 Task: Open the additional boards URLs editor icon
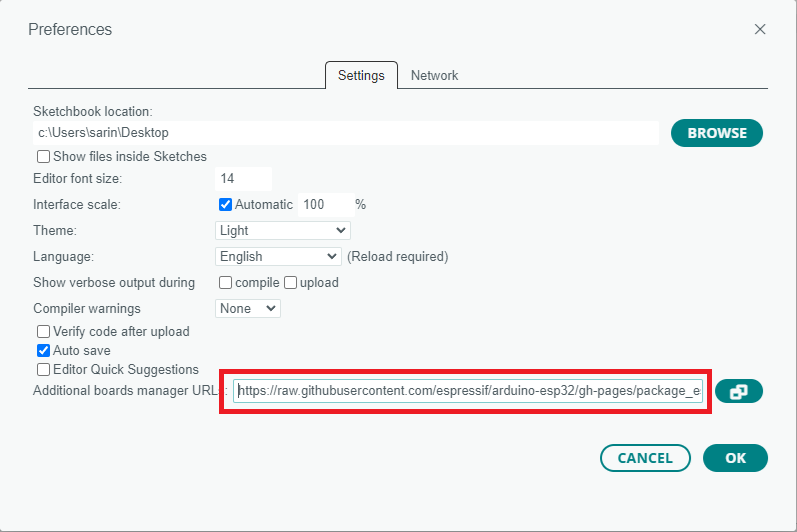pos(739,391)
